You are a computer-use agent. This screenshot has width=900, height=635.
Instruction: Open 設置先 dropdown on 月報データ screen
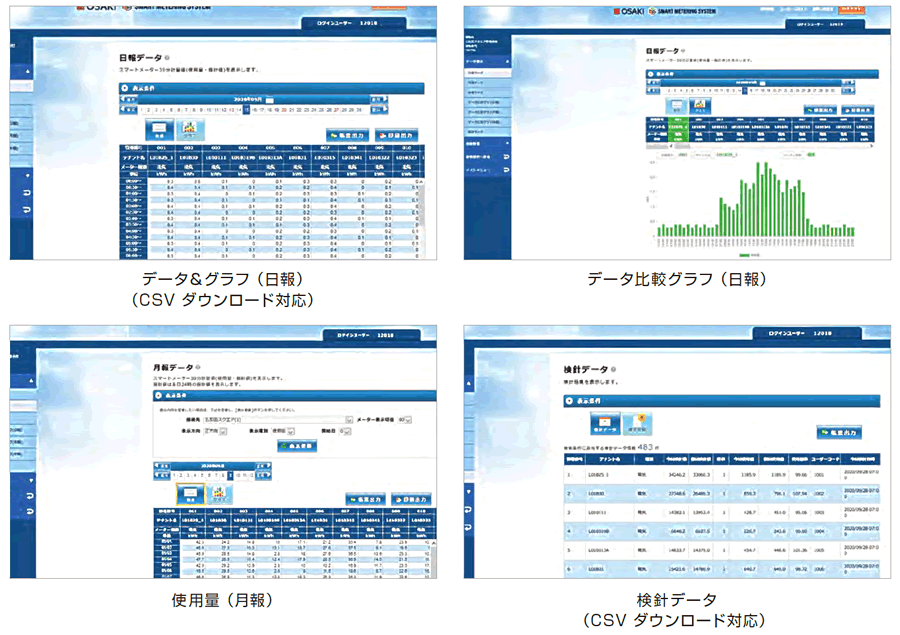(x=348, y=420)
